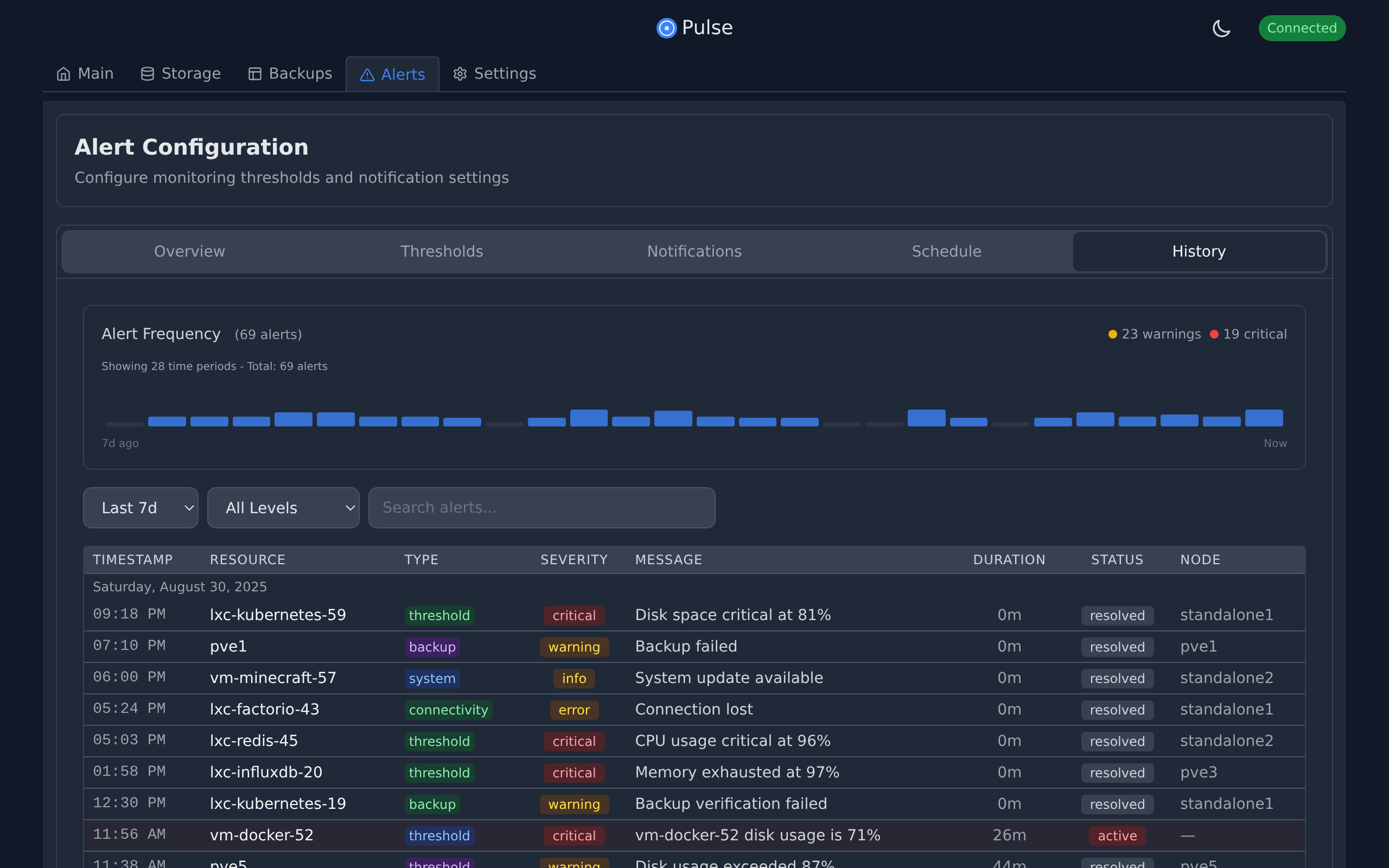Toggle dark mode moon icon

(1221, 28)
